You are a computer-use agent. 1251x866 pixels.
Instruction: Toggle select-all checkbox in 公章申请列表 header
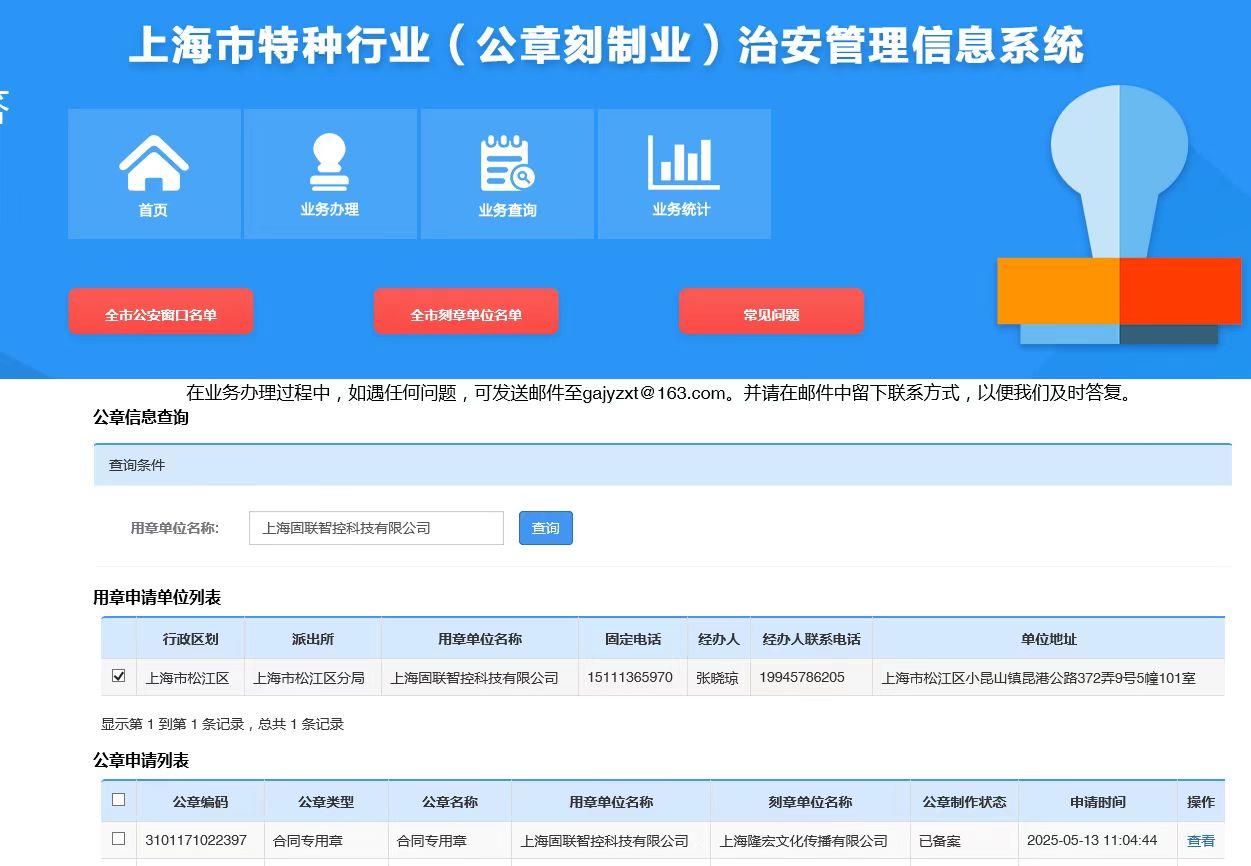[119, 800]
